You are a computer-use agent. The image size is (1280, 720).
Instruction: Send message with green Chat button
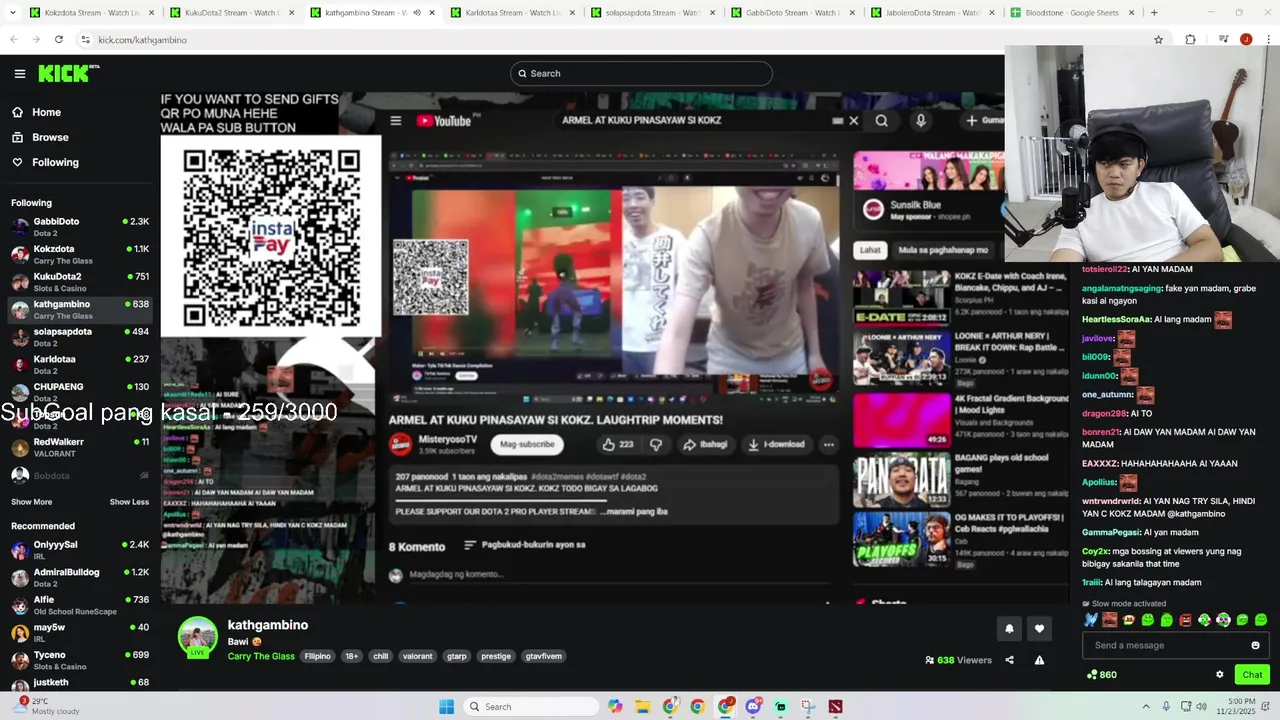[x=1252, y=674]
